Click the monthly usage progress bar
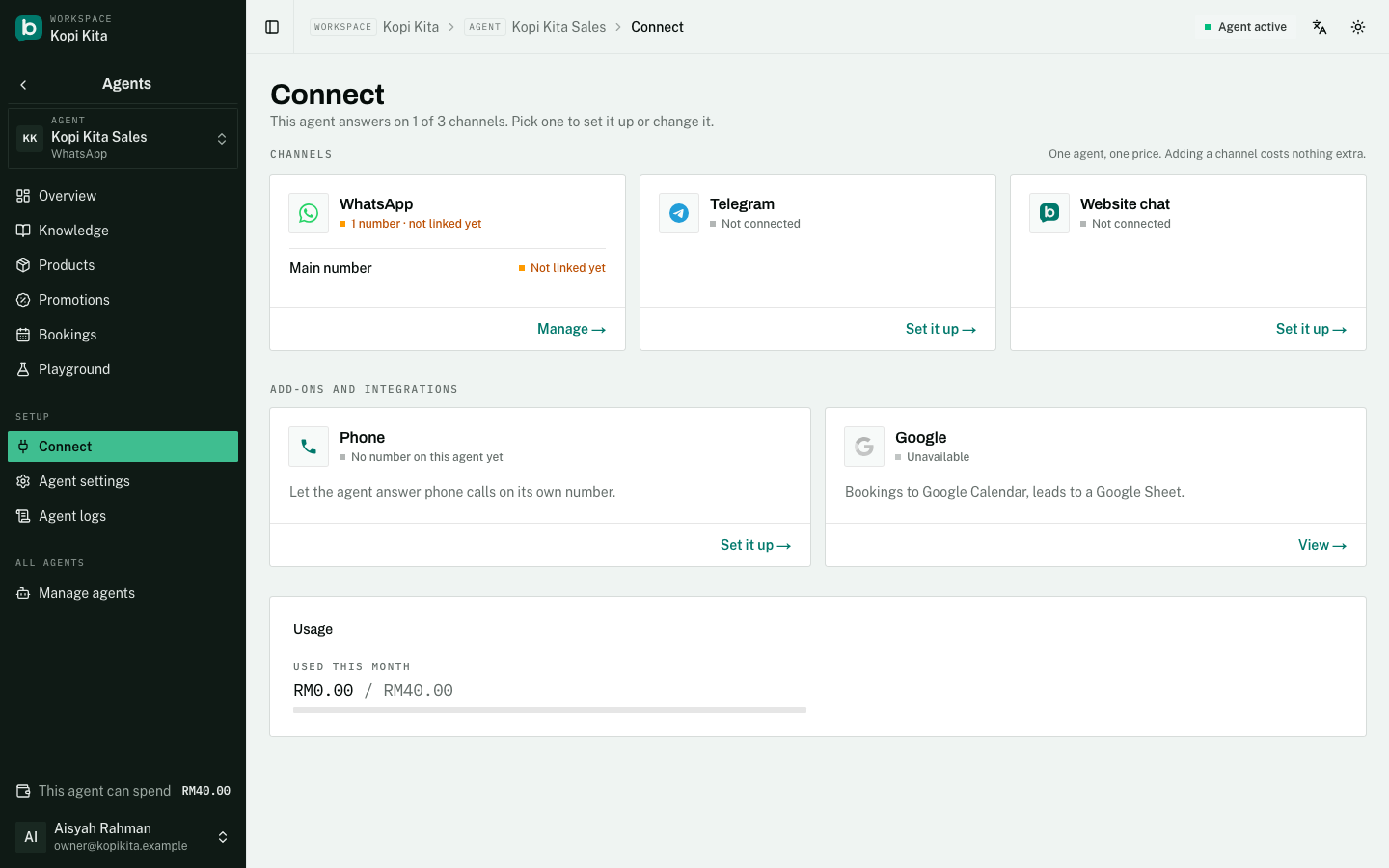 coord(550,710)
